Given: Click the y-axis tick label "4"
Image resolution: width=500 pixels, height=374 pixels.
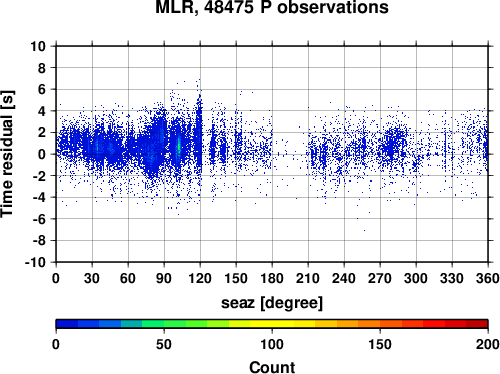Looking at the screenshot, I should coord(41,111).
